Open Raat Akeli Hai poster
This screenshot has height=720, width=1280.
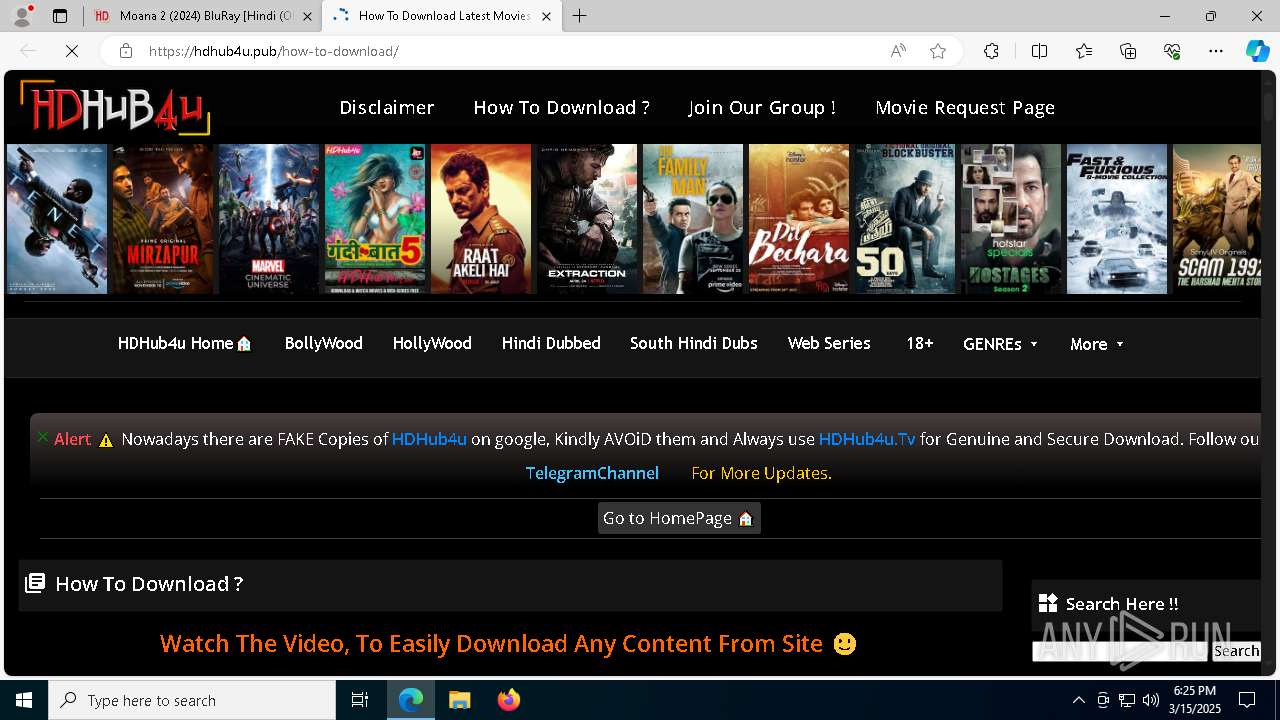pos(481,219)
